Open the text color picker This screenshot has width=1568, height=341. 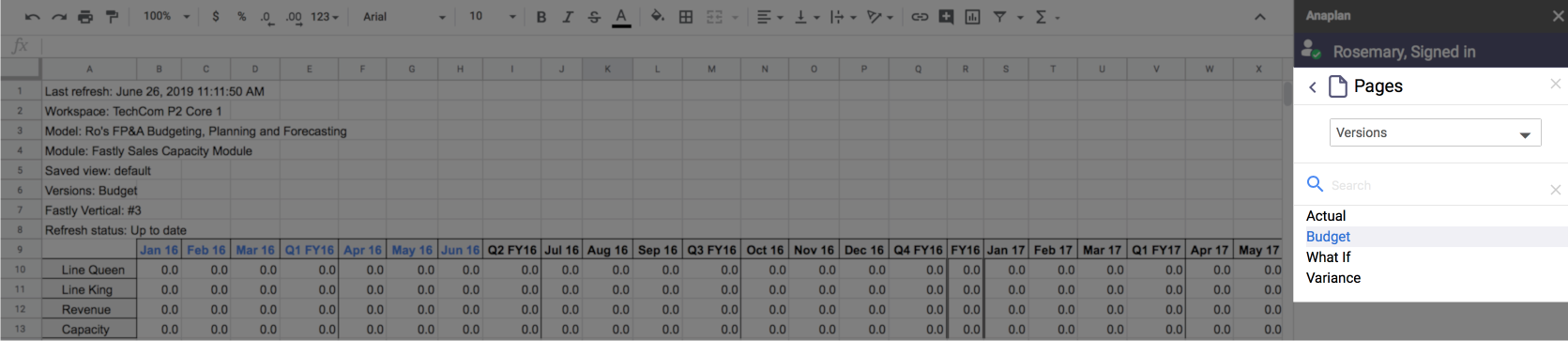pos(621,17)
